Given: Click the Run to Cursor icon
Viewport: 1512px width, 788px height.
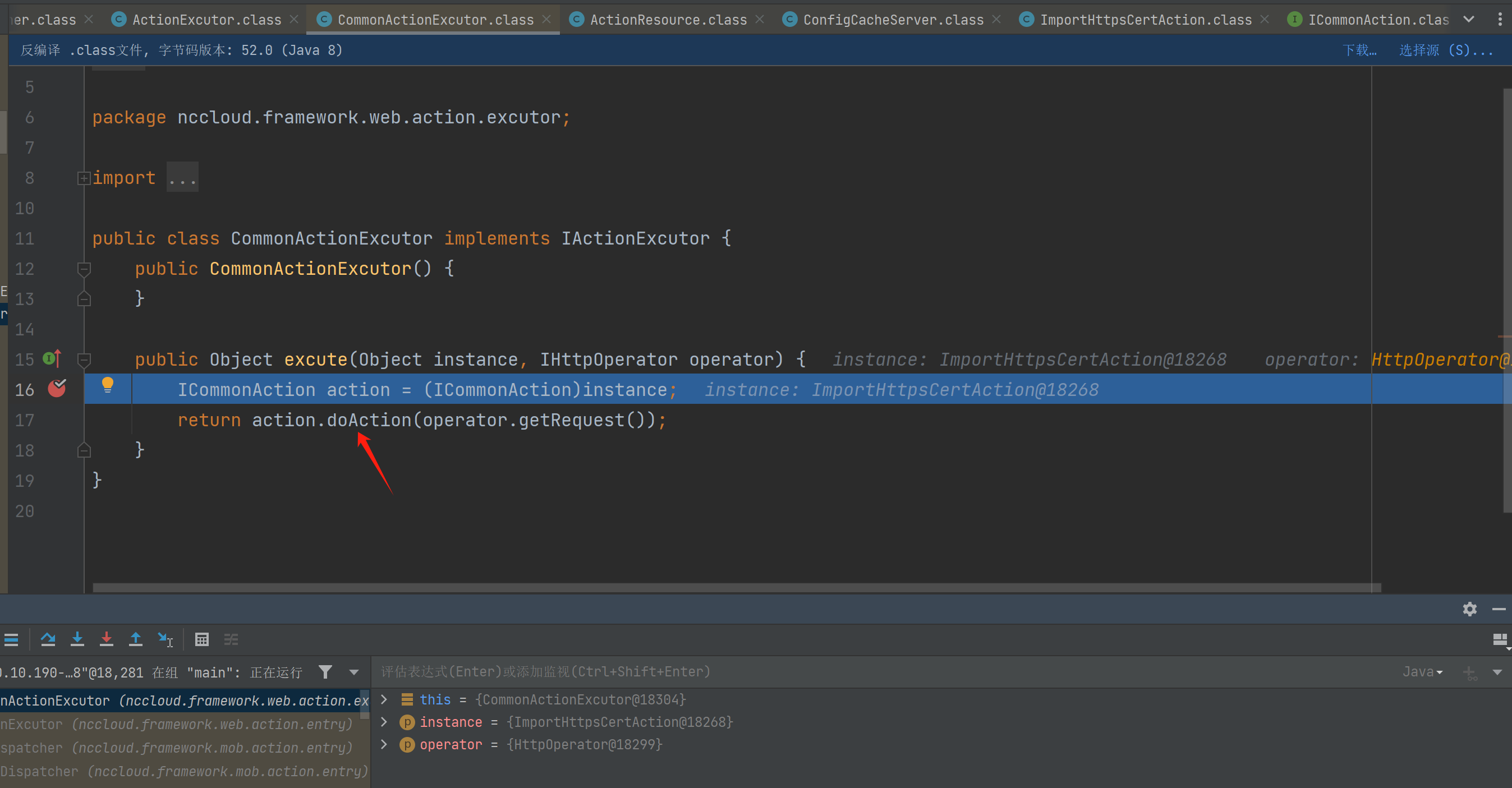Looking at the screenshot, I should point(165,639).
